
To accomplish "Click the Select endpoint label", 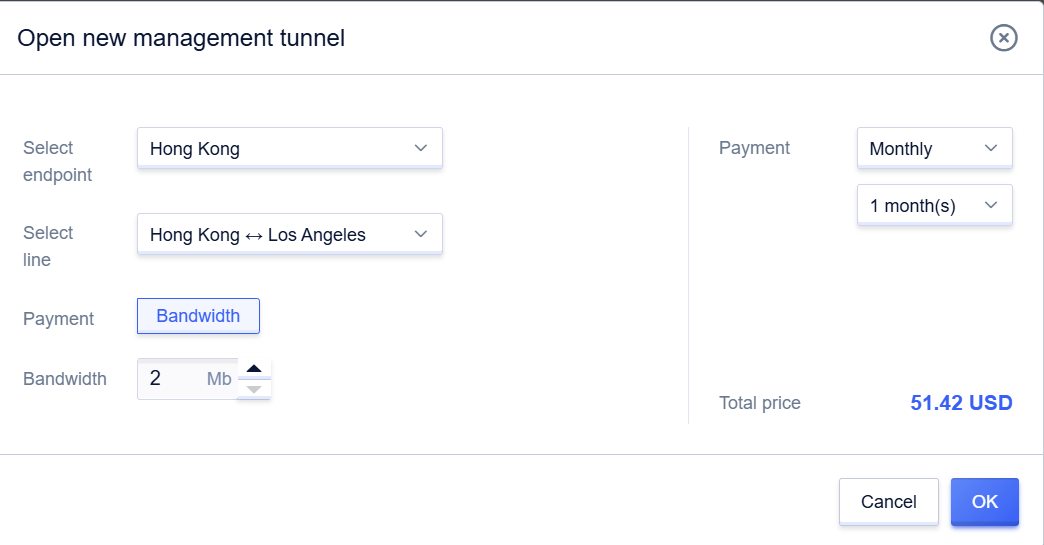I will [x=57, y=161].
